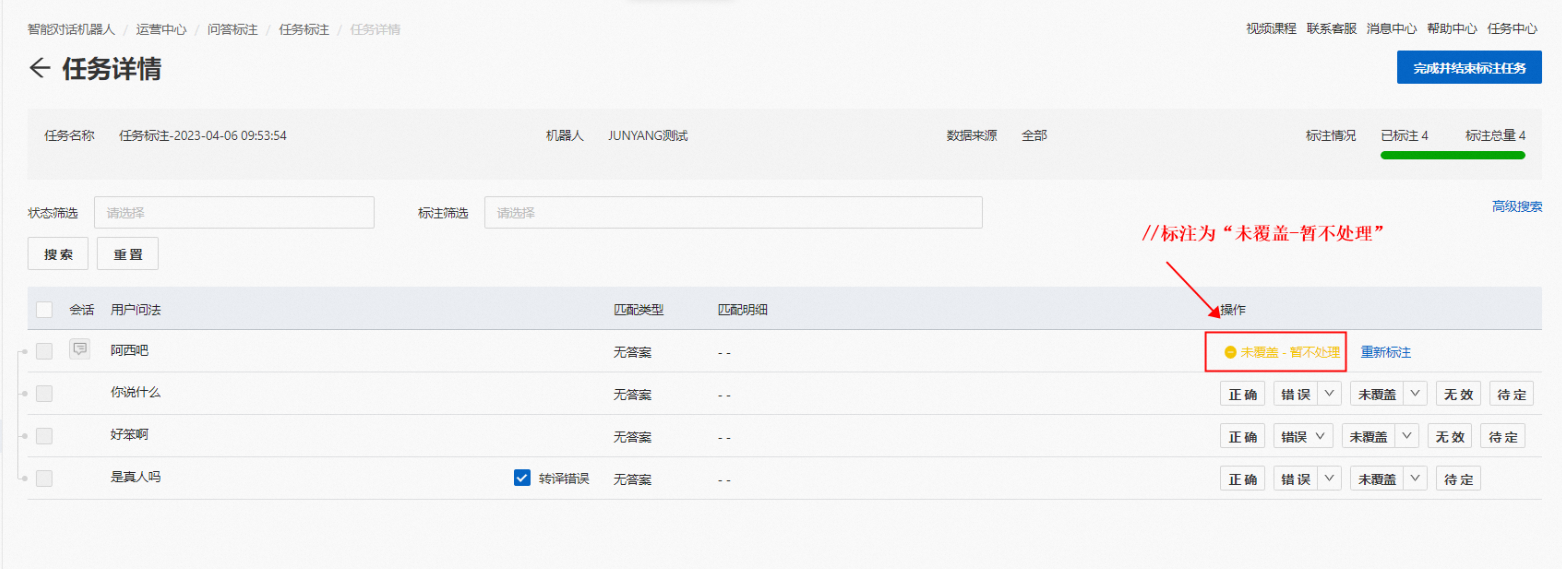Click the green annotation progress bar

(1453, 155)
